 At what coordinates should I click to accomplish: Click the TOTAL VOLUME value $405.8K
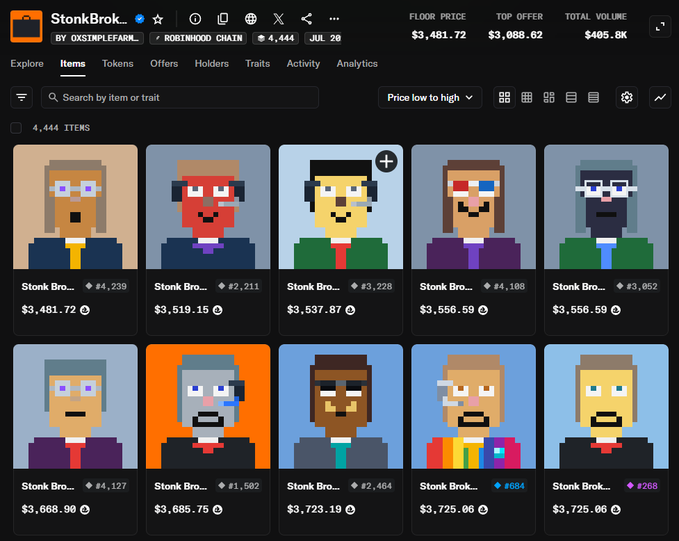point(606,35)
